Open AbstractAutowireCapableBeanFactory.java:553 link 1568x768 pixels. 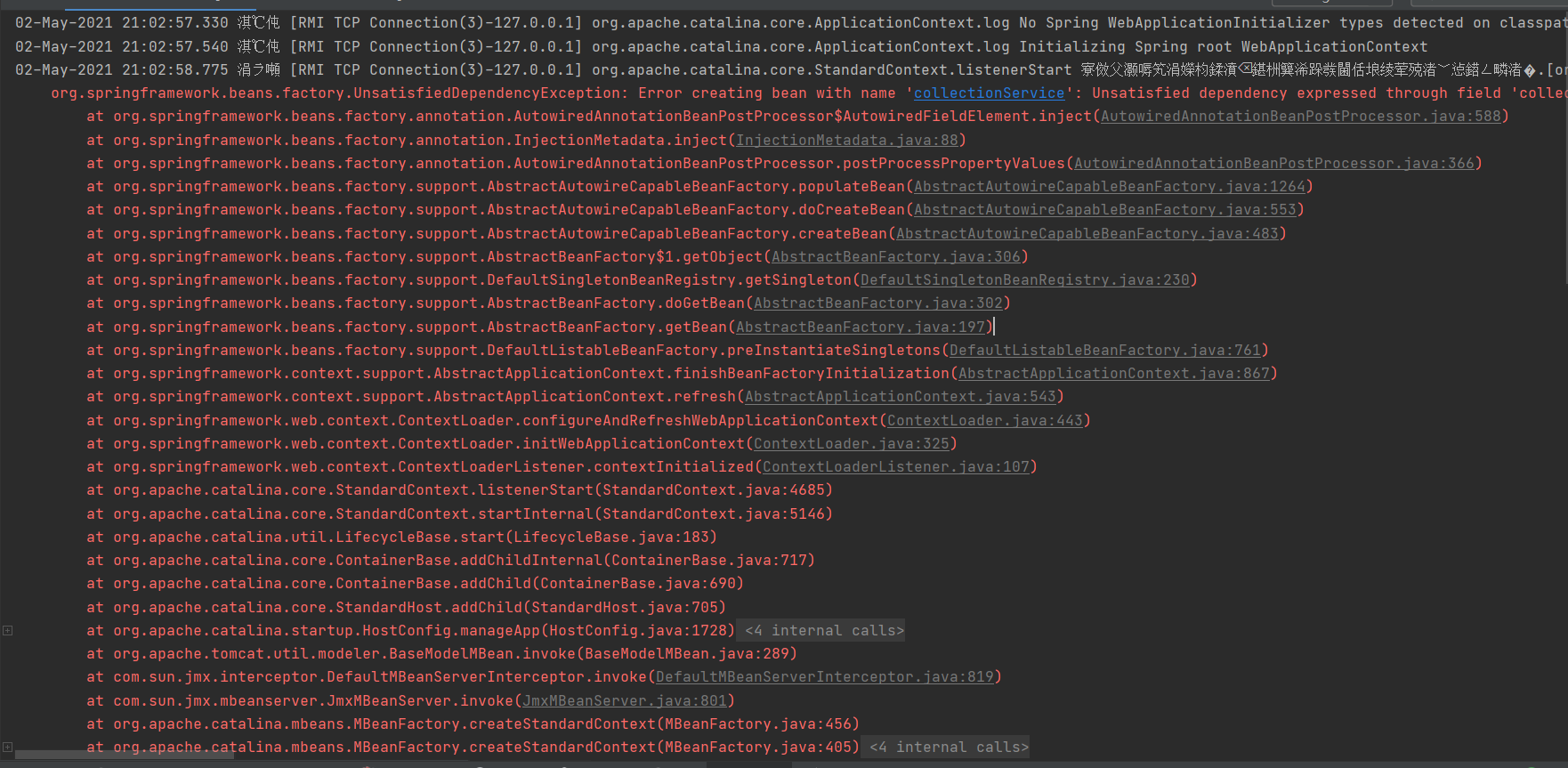coord(1104,210)
